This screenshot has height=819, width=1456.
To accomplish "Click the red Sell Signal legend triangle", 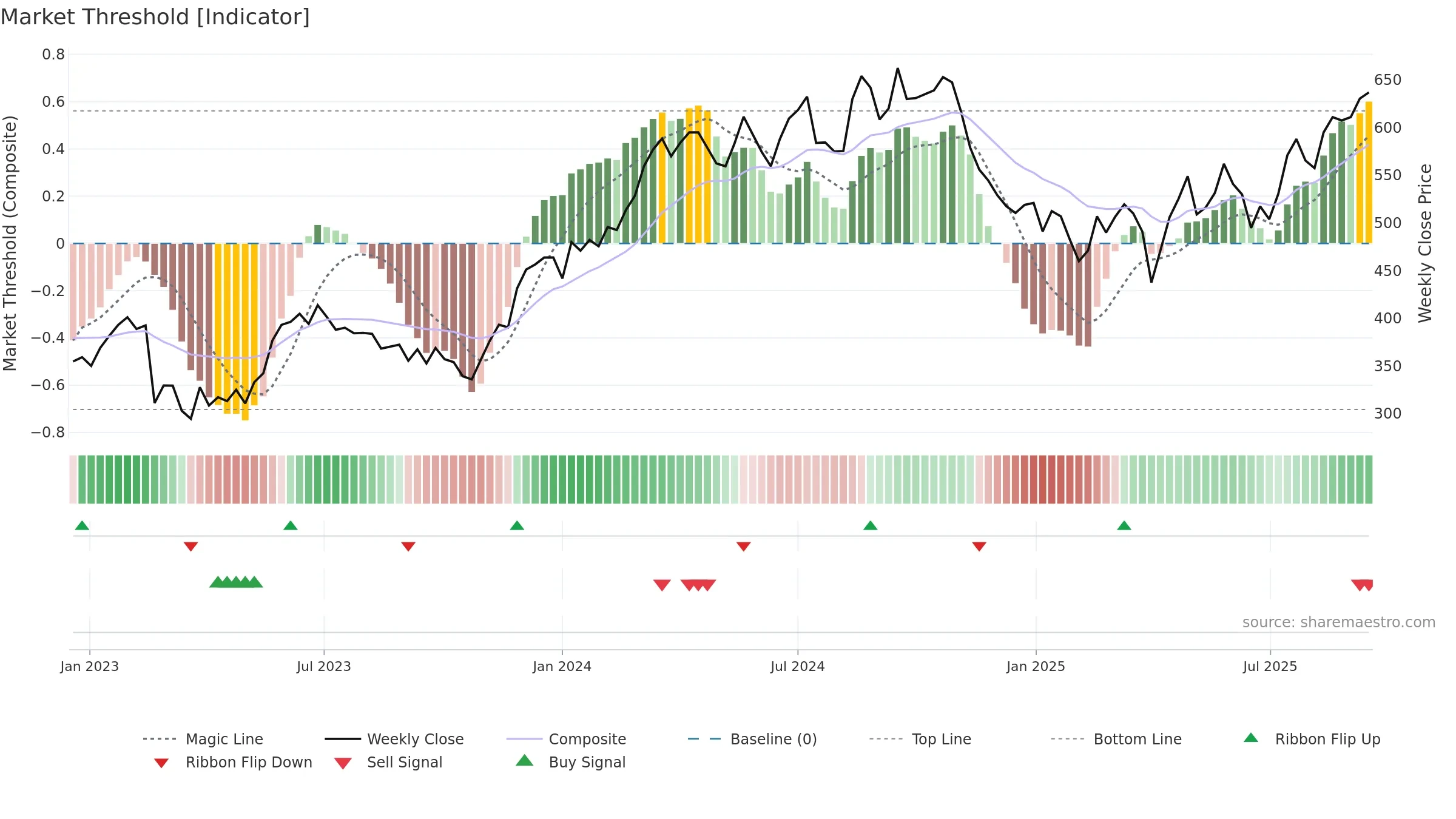I will tap(343, 763).
